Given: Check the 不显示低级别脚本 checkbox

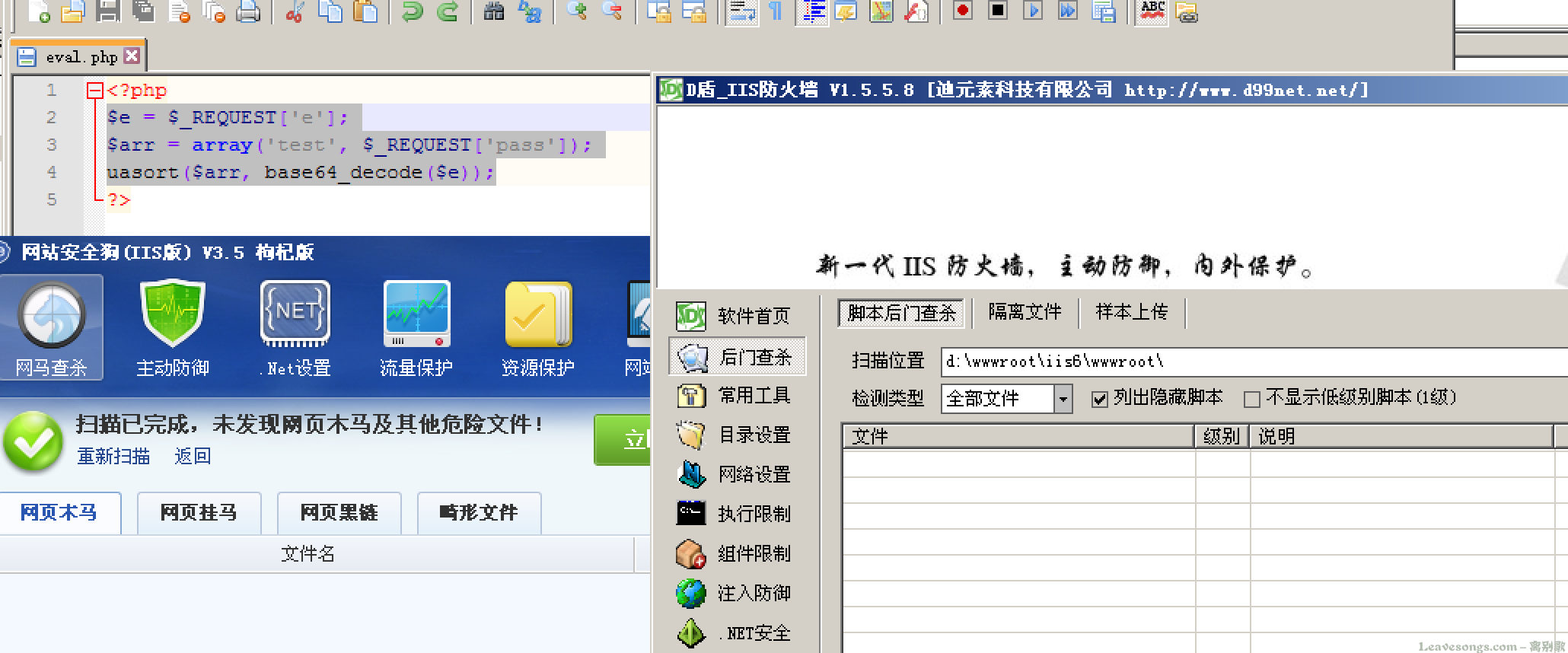Looking at the screenshot, I should click(1251, 399).
